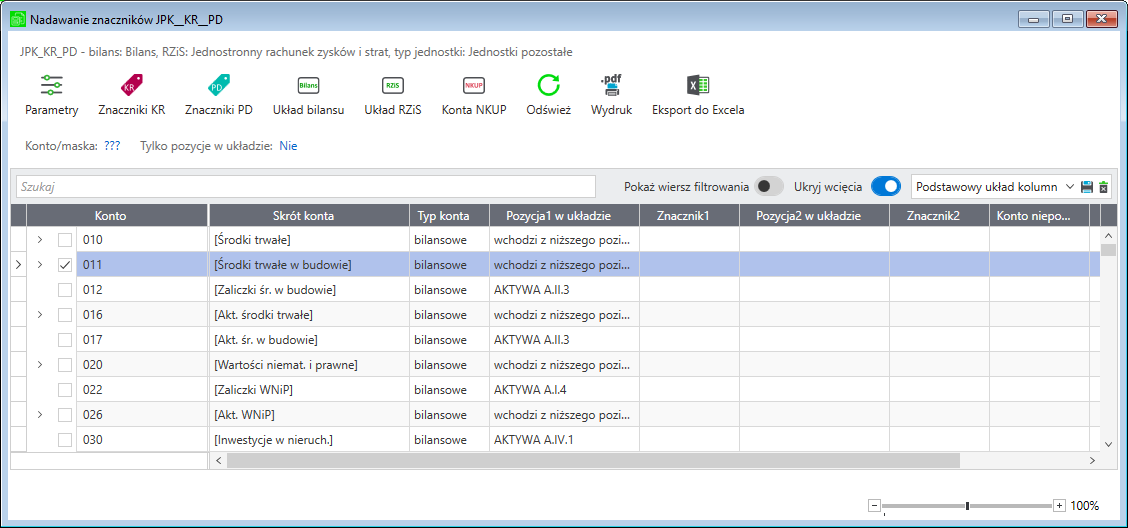Expand account 020 row
The width and height of the screenshot is (1128, 528).
click(40, 365)
